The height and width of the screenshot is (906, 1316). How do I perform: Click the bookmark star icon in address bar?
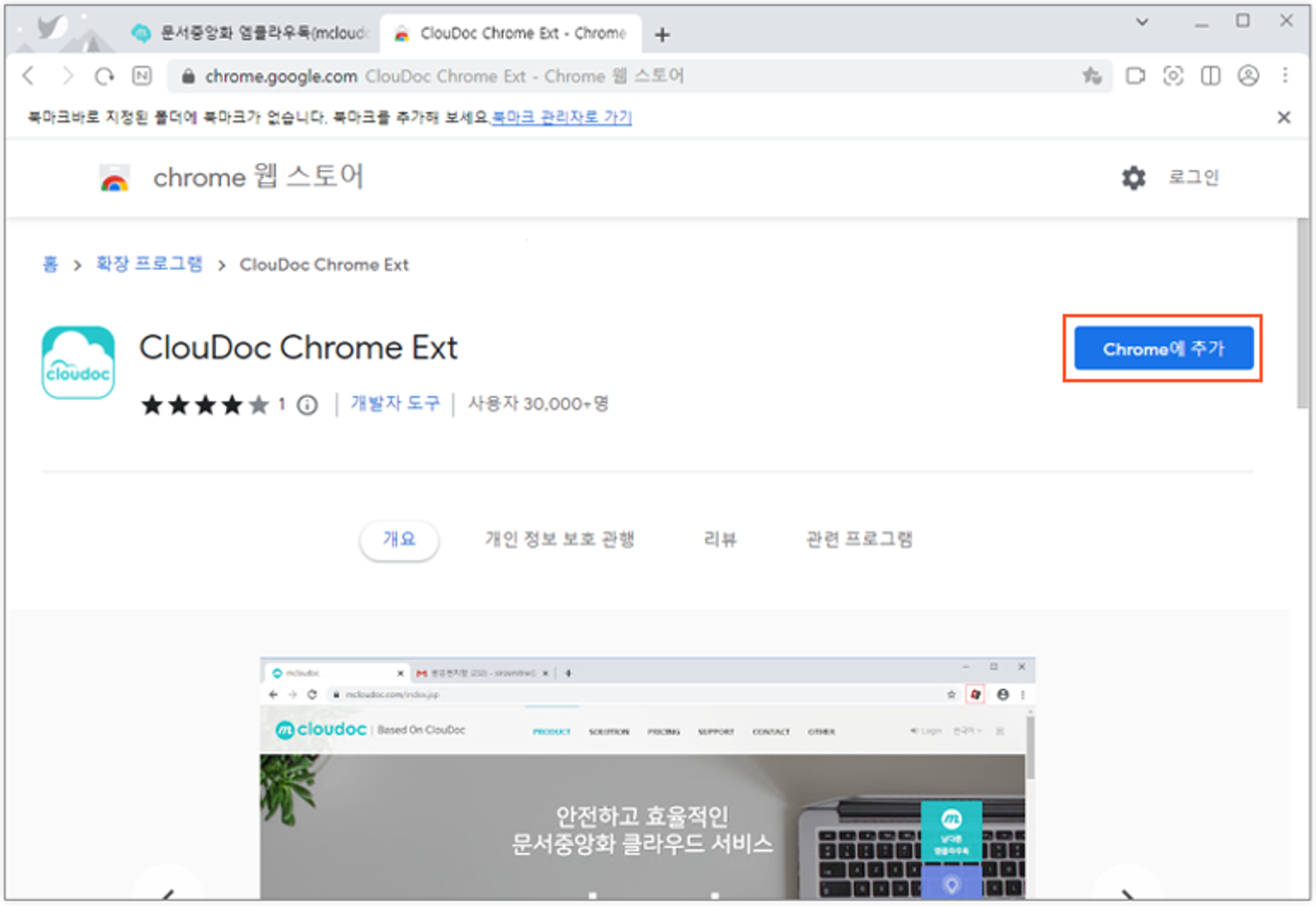[1092, 76]
